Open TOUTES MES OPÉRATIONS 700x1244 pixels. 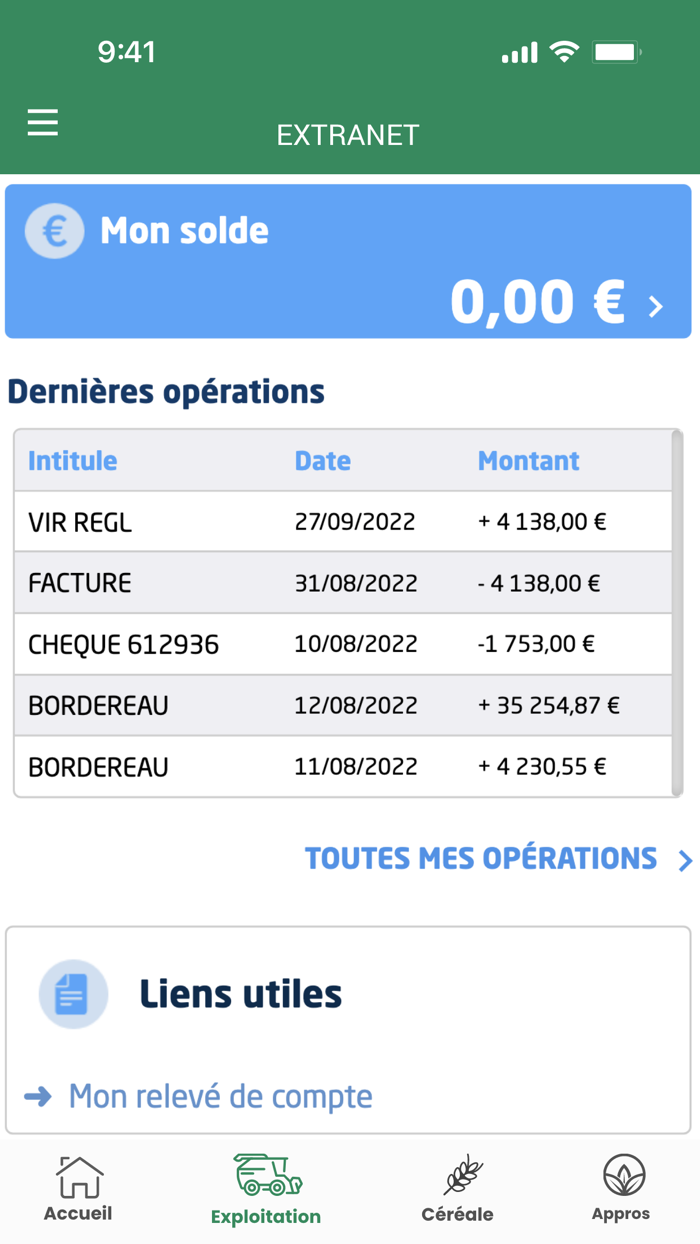(479, 859)
